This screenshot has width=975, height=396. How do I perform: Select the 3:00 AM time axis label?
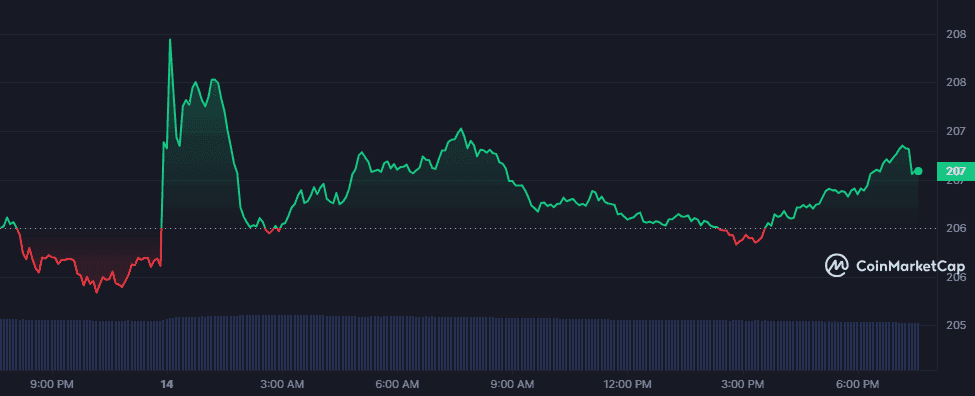tap(282, 384)
